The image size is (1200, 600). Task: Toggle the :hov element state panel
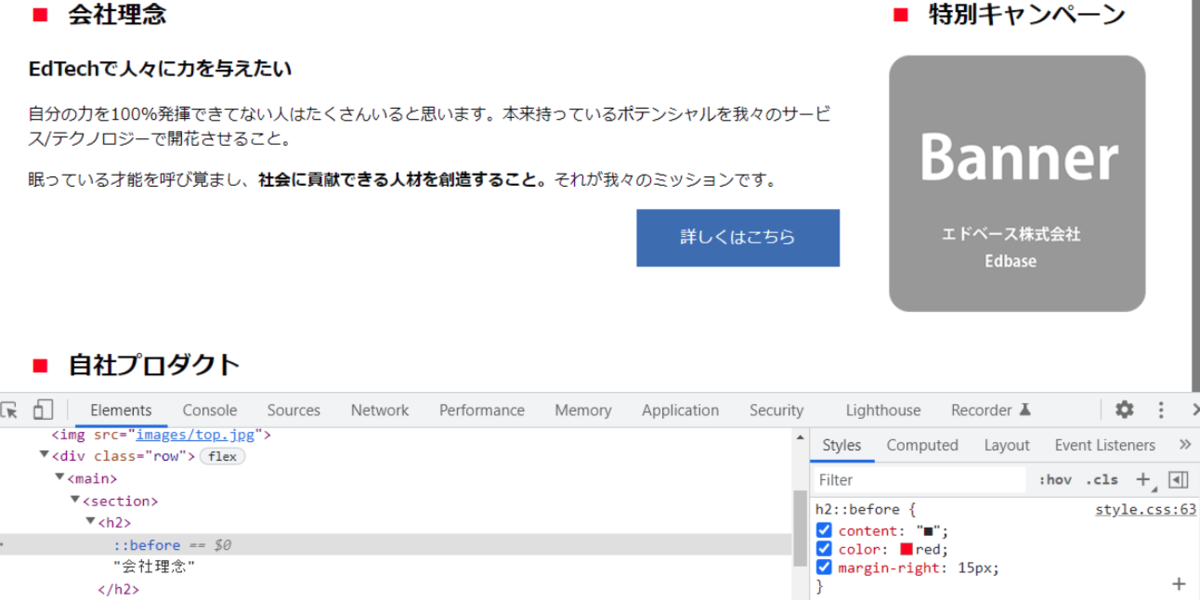[1055, 480]
